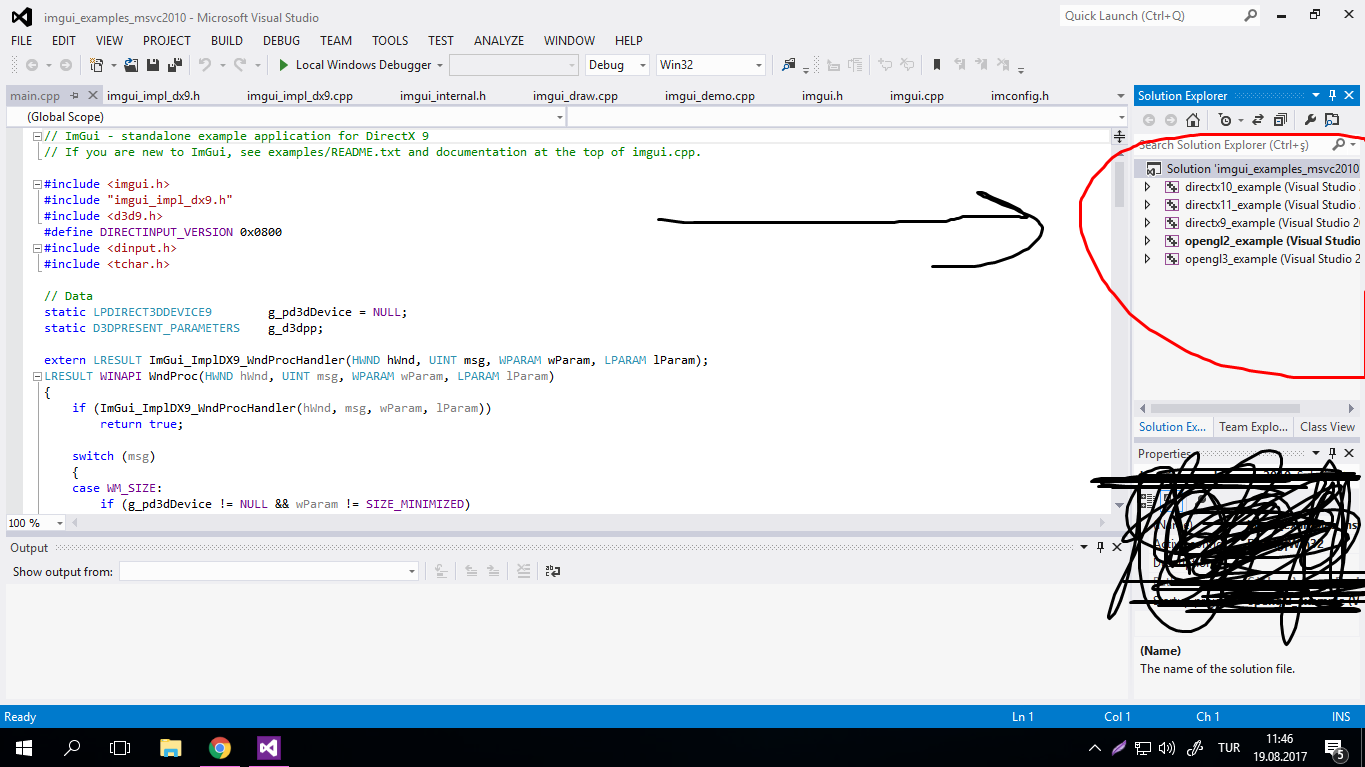Screen dimensions: 1365x767
Task: Open the Show output from dropdown
Action: click(268, 571)
